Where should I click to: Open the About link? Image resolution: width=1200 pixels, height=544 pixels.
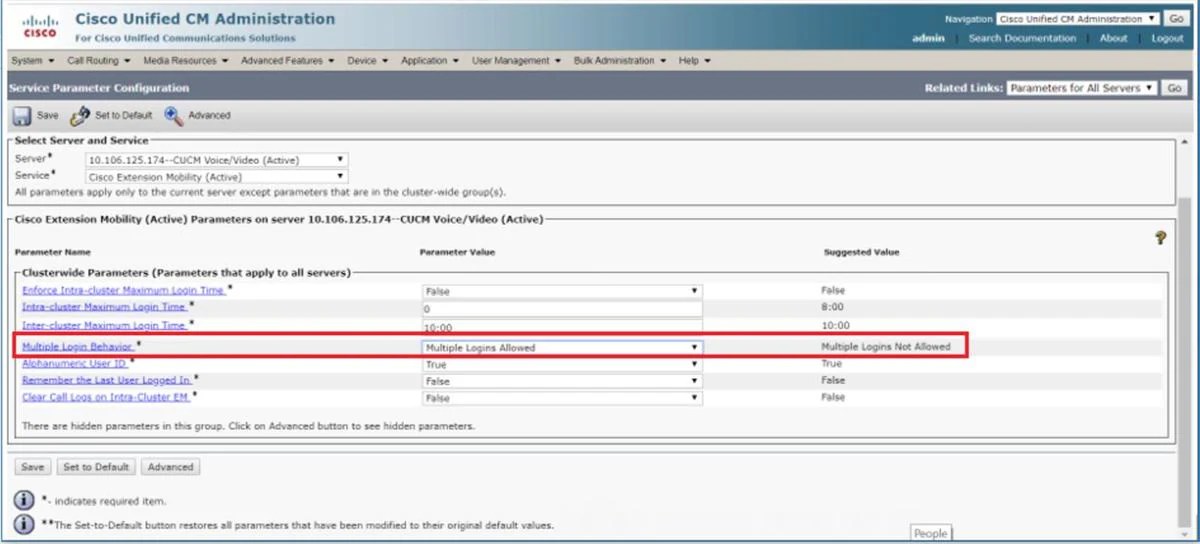click(x=1114, y=38)
